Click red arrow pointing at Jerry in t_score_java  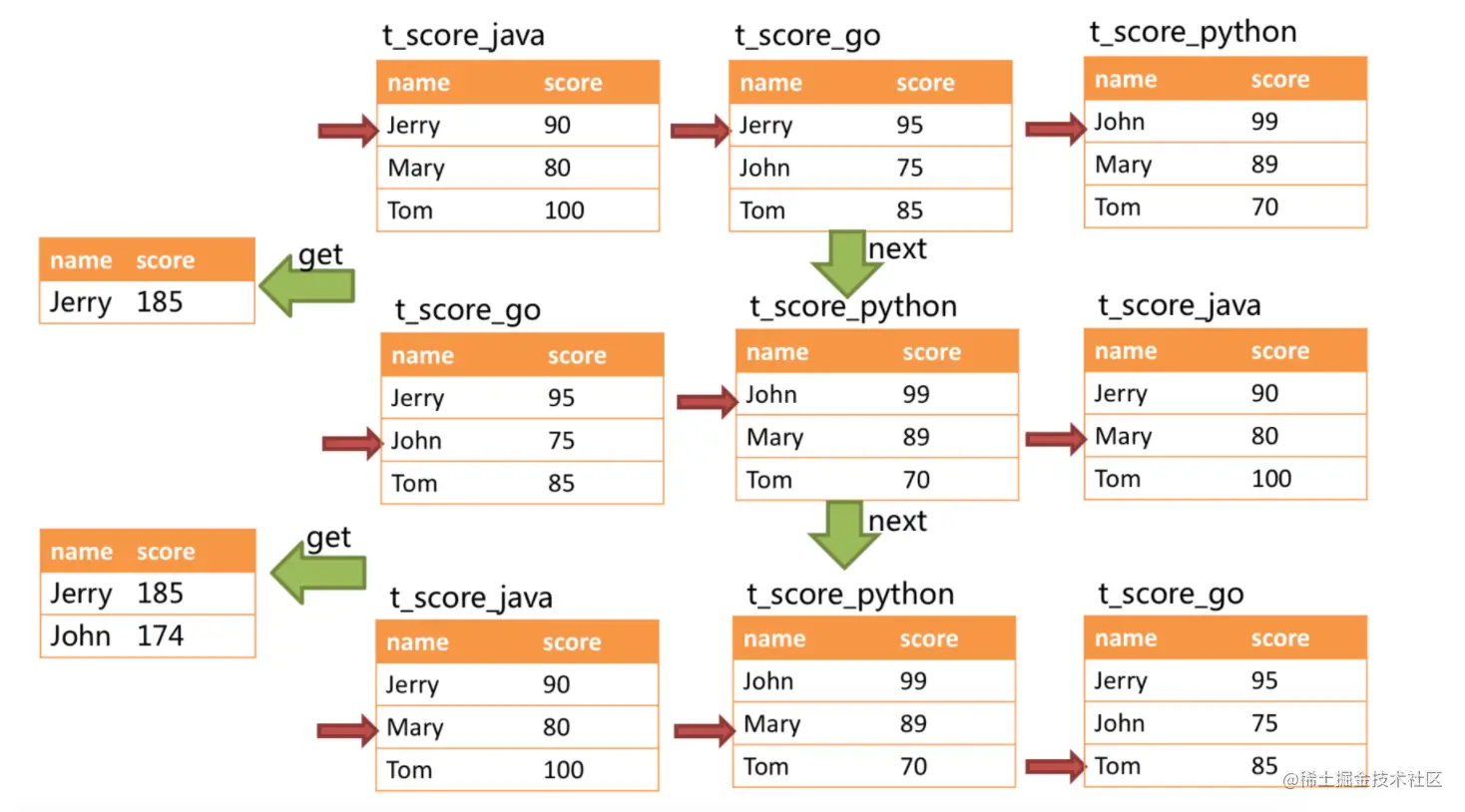click(x=346, y=130)
